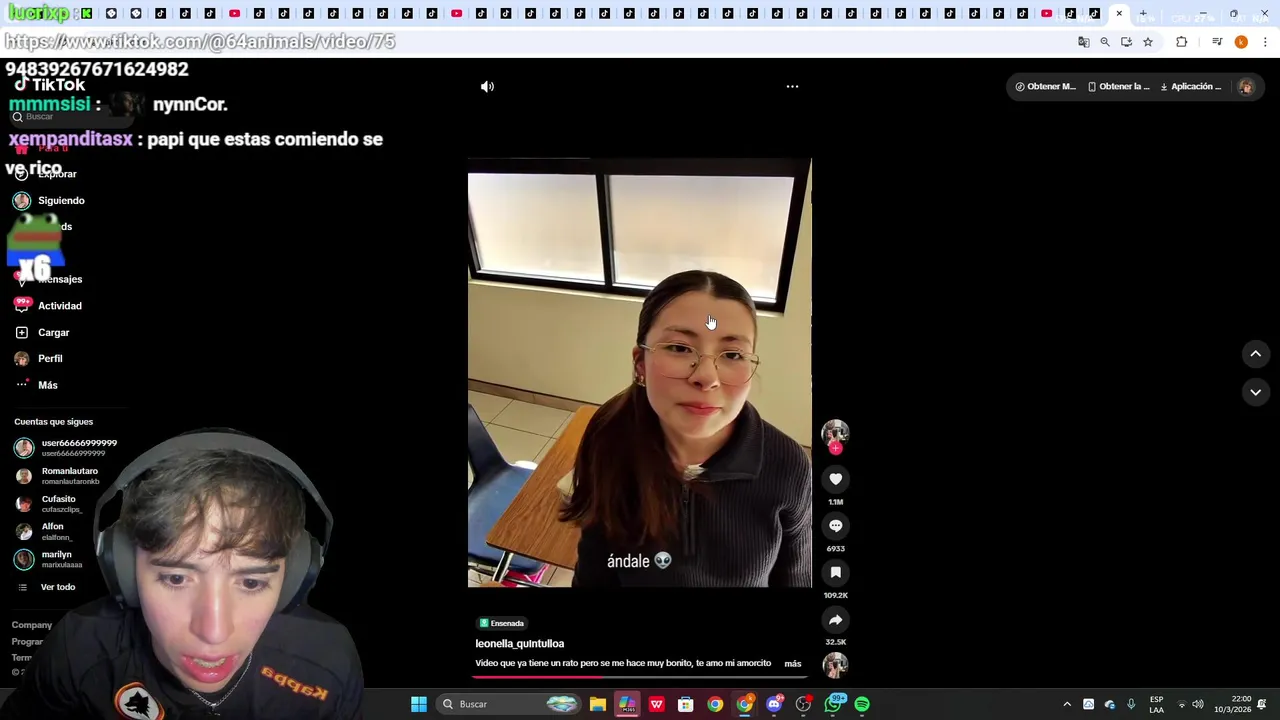Click the 'Aplicación ...' download button

(1191, 87)
